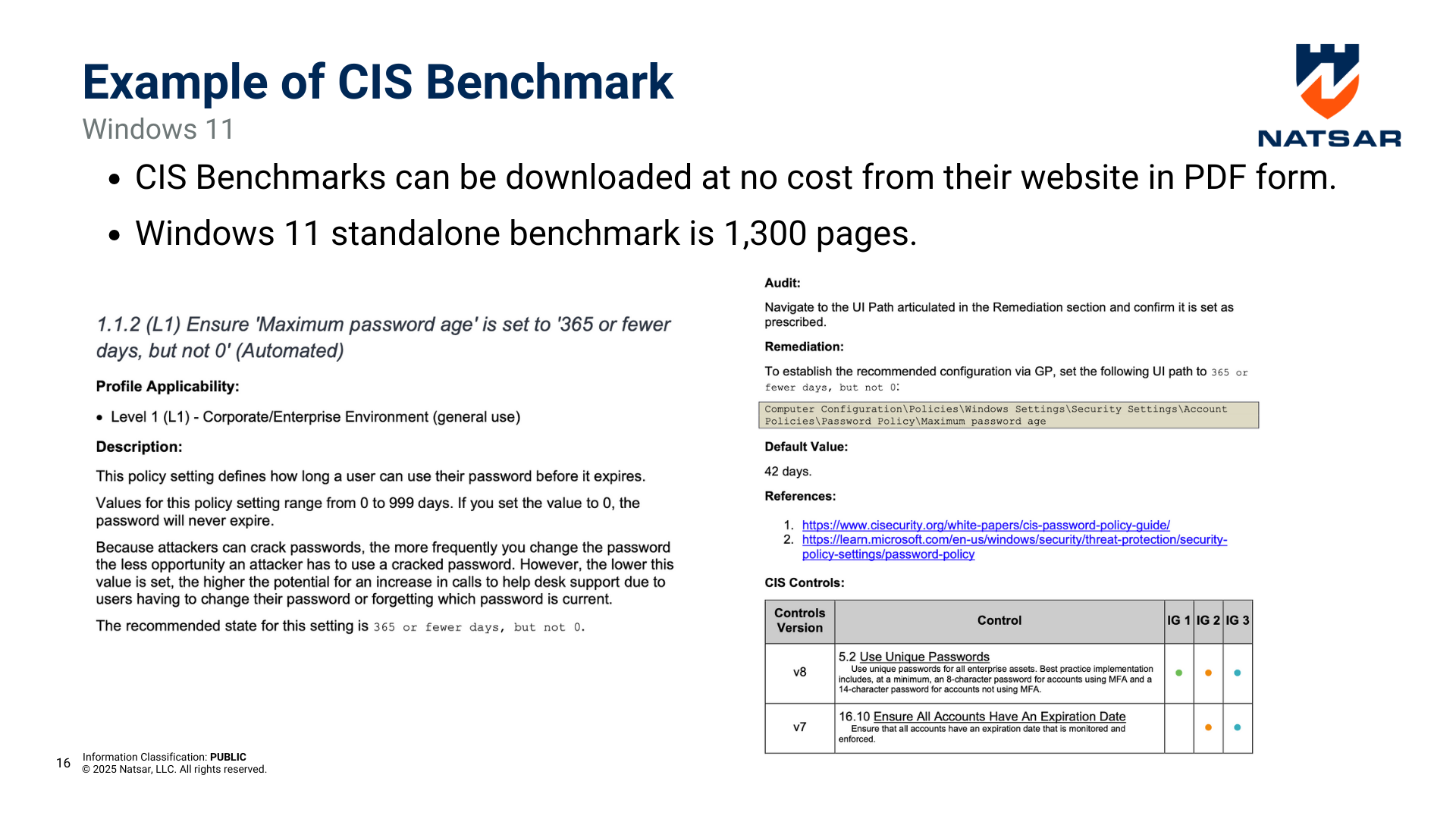This screenshot has width=1456, height=819.
Task: Expand the "Profile Applicability:" heading
Action: pos(168,386)
